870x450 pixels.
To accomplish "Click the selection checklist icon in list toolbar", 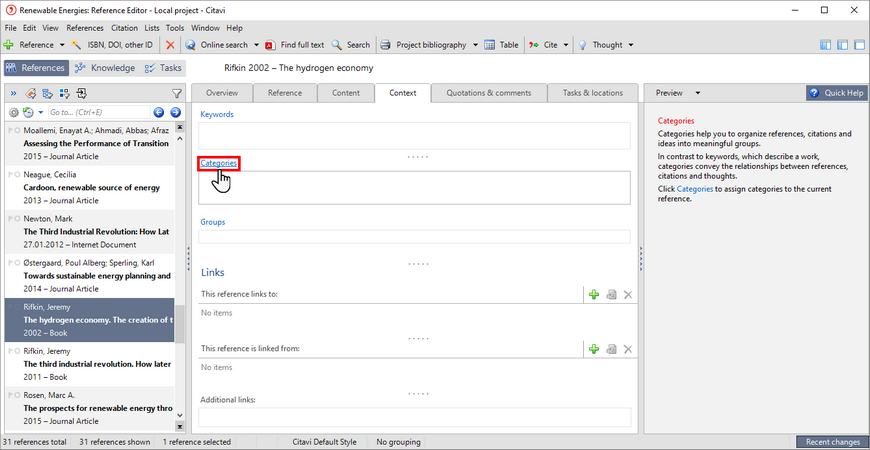I will [64, 93].
